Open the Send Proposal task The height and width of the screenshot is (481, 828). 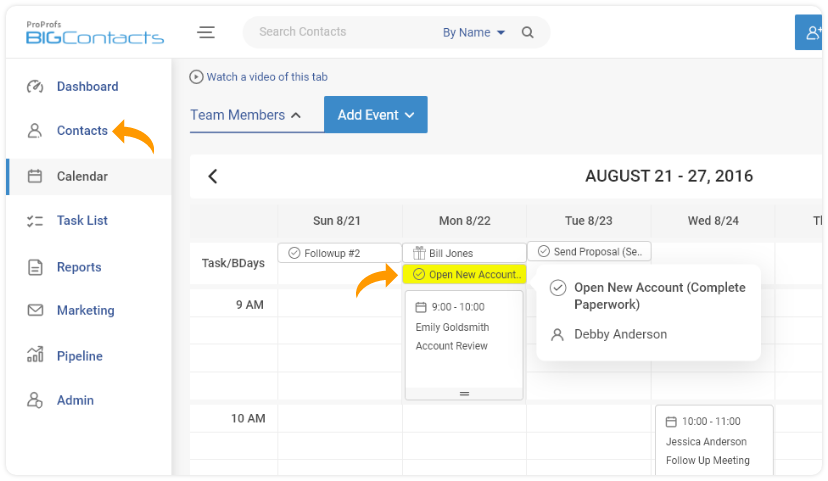pyautogui.click(x=589, y=251)
